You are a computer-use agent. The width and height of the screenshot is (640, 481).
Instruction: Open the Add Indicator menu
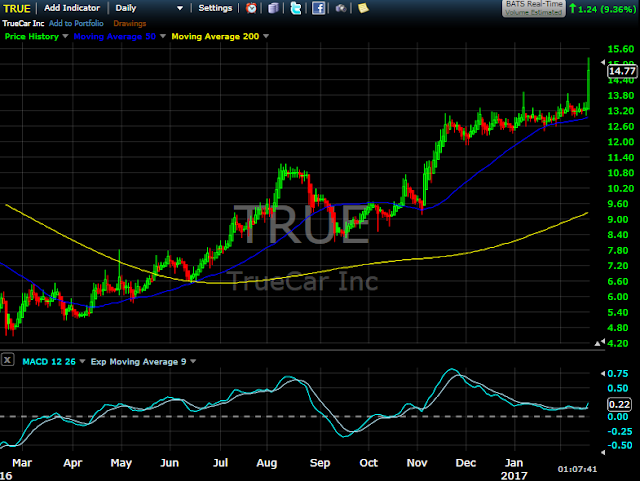point(72,8)
